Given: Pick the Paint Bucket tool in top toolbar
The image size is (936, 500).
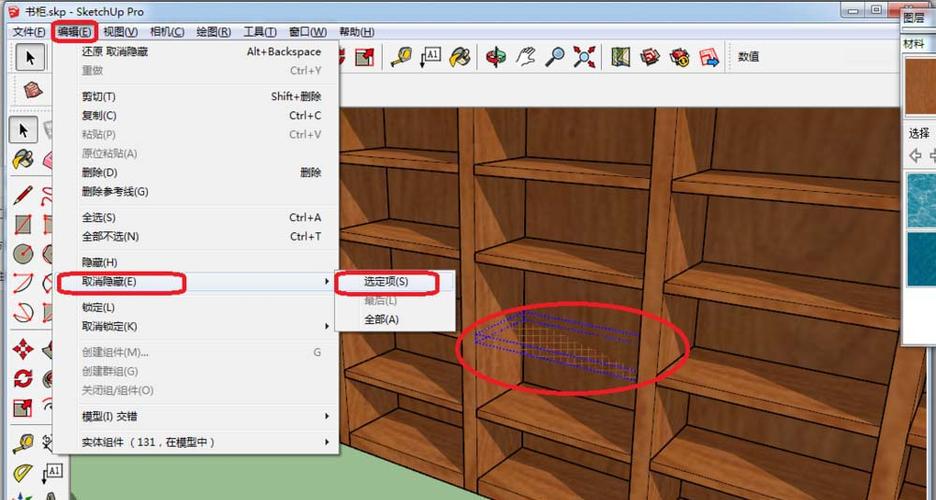Looking at the screenshot, I should pos(460,57).
